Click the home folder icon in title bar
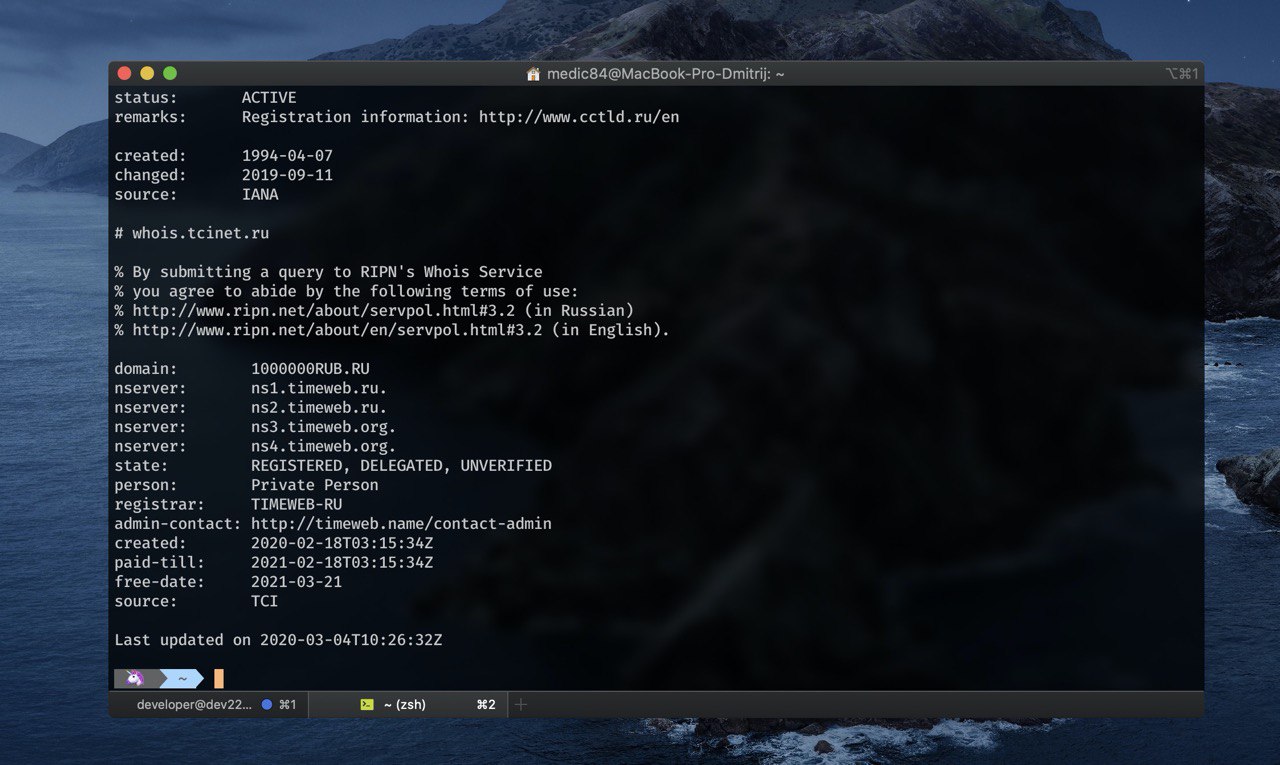The width and height of the screenshot is (1280, 765). [534, 74]
